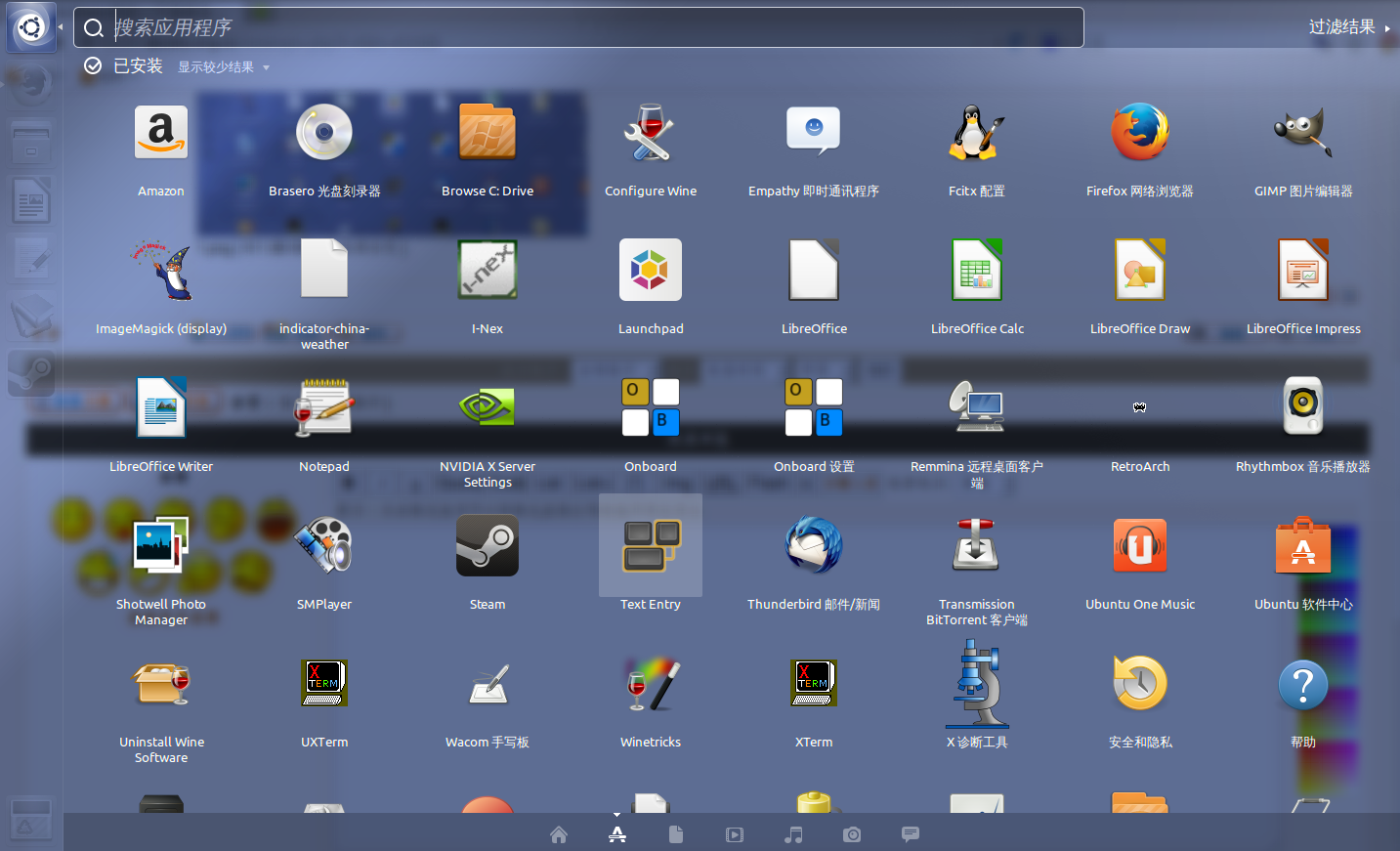1400x851 pixels.
Task: Open LibreOffice Impress
Action: [1303, 271]
